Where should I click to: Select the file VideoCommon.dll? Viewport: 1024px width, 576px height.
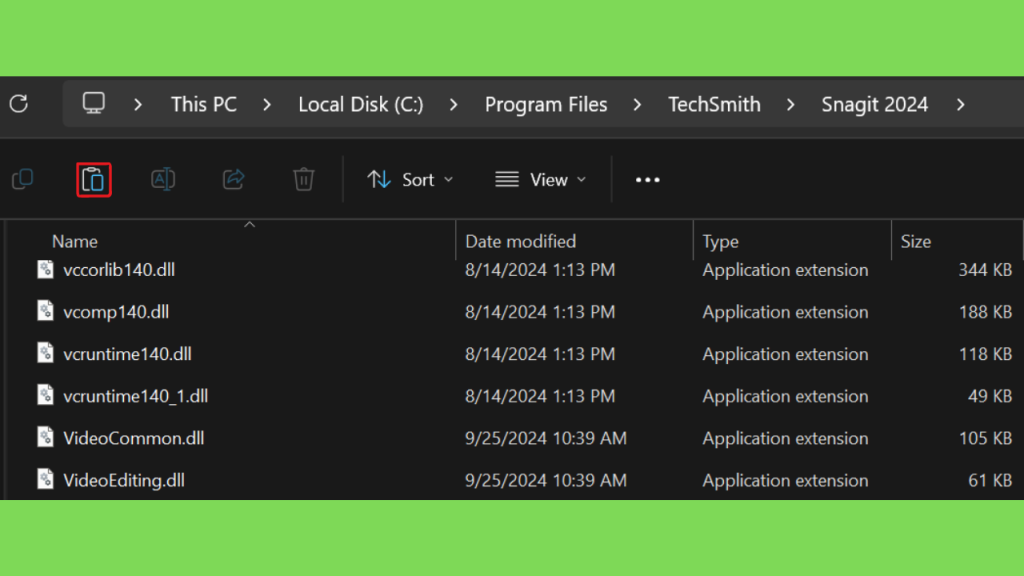pos(133,438)
